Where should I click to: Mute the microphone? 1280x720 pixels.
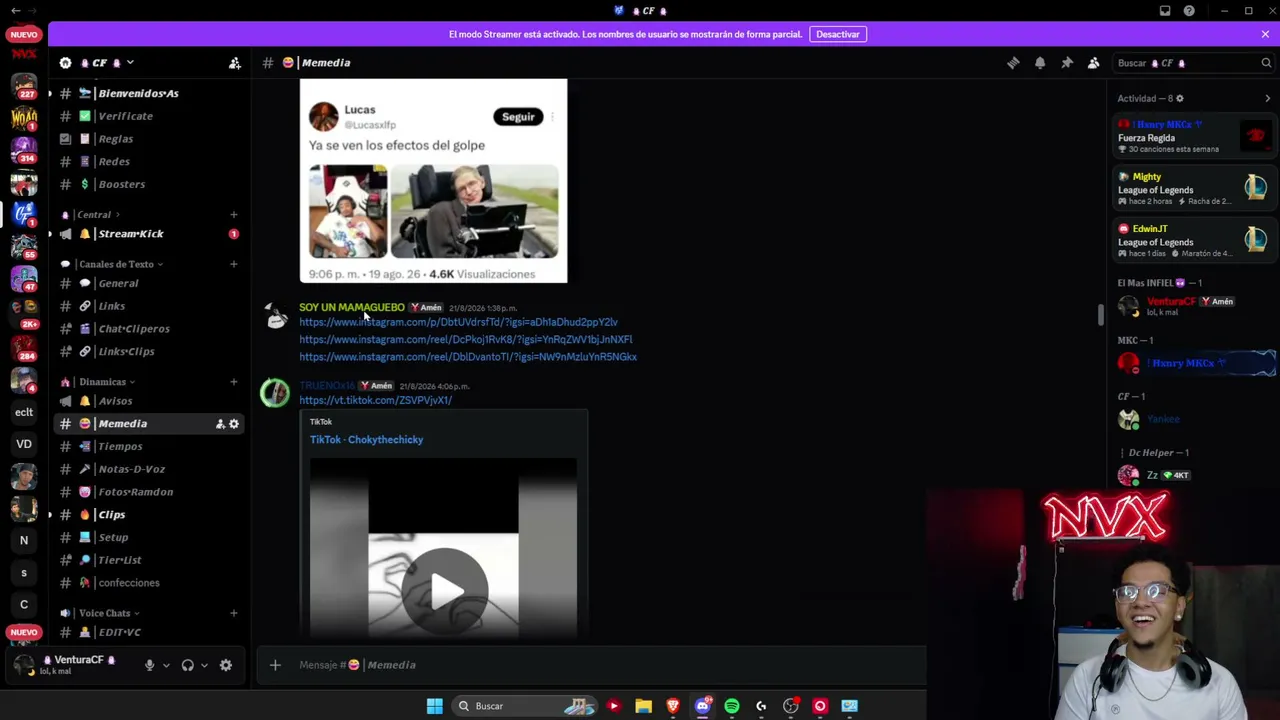(149, 665)
